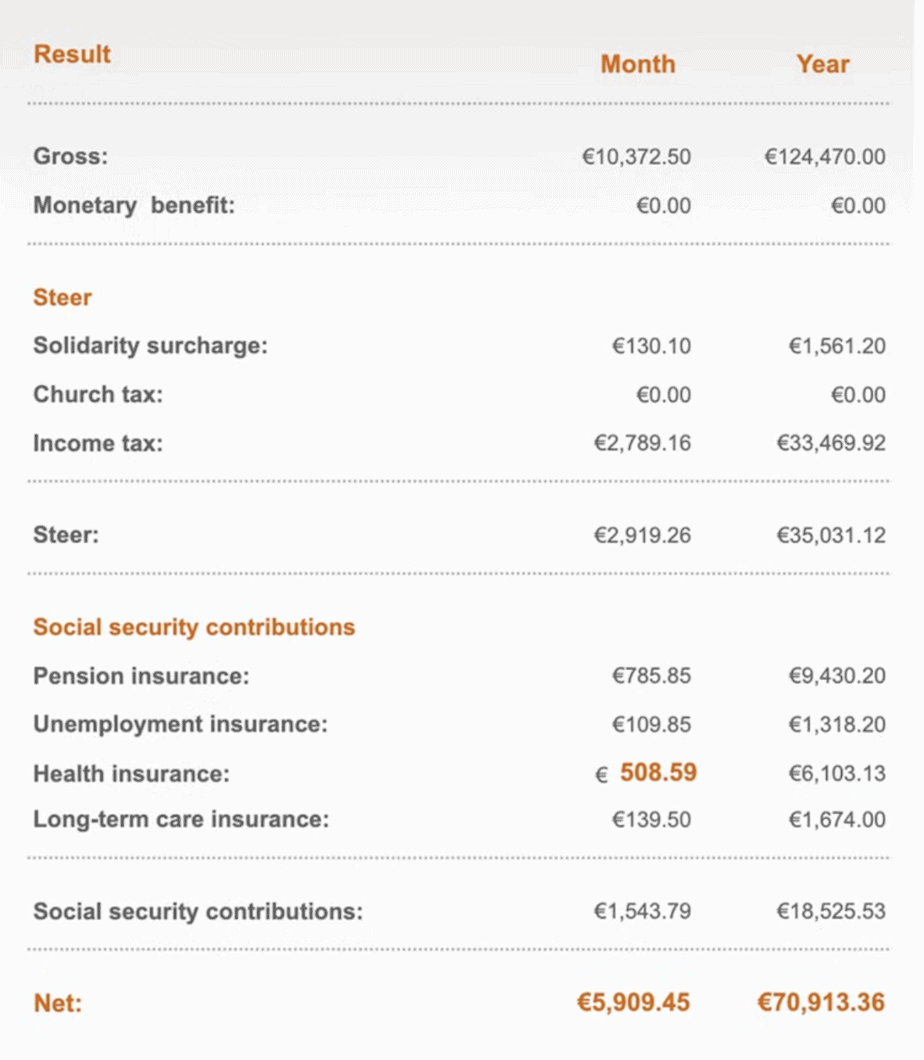Click the monthly Income tax value €2,789.16

pyautogui.click(x=642, y=443)
